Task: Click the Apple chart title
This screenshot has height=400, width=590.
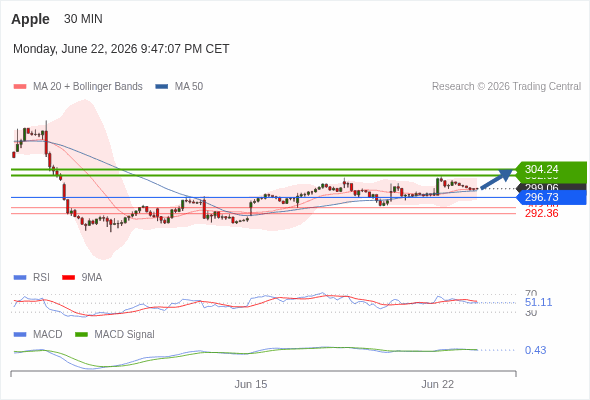Action: (x=30, y=19)
